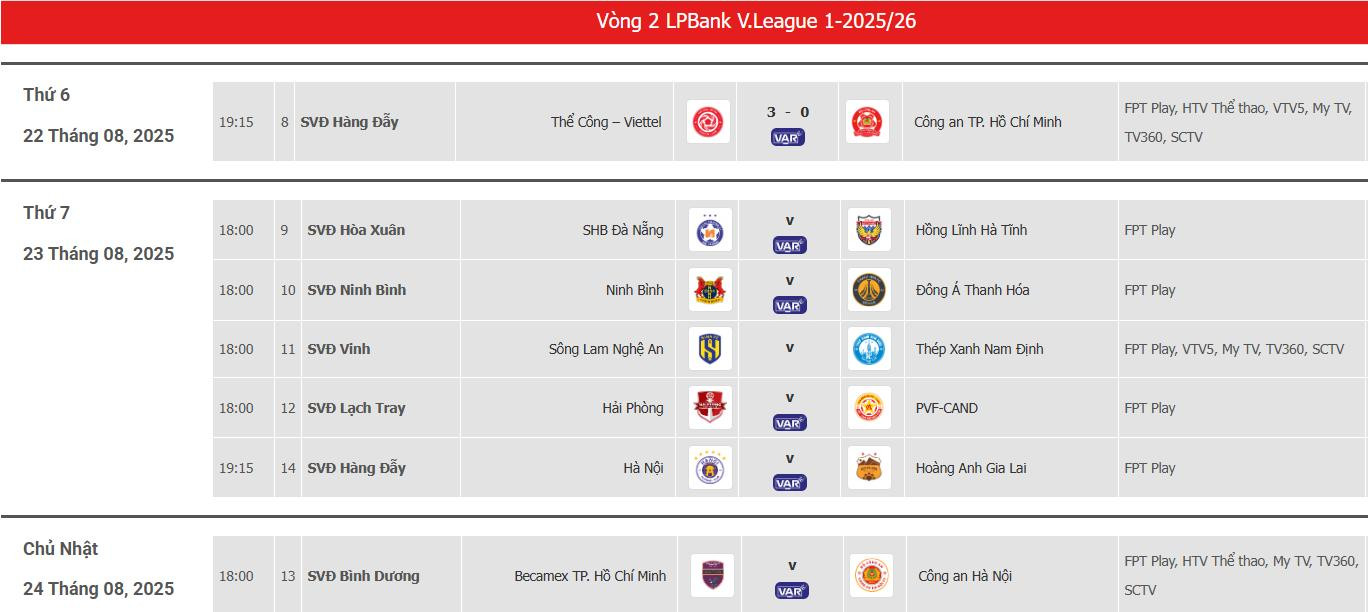The image size is (1368, 612).
Task: Click SVĐ Lạch Tray stadium name
Action: [356, 408]
